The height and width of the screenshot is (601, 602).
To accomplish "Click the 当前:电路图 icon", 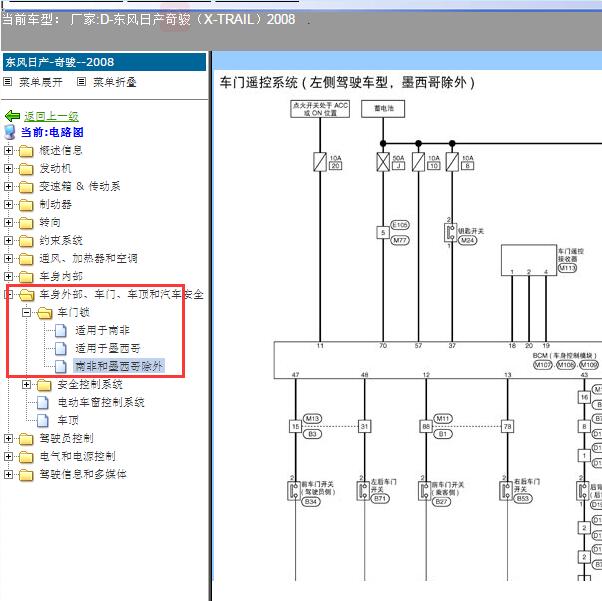I will [x=10, y=132].
